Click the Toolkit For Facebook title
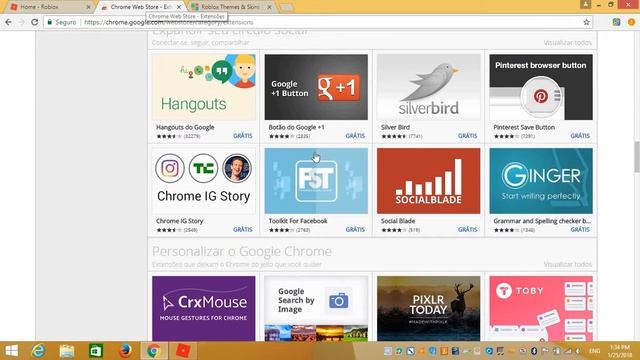The height and width of the screenshot is (360, 640). coord(298,221)
